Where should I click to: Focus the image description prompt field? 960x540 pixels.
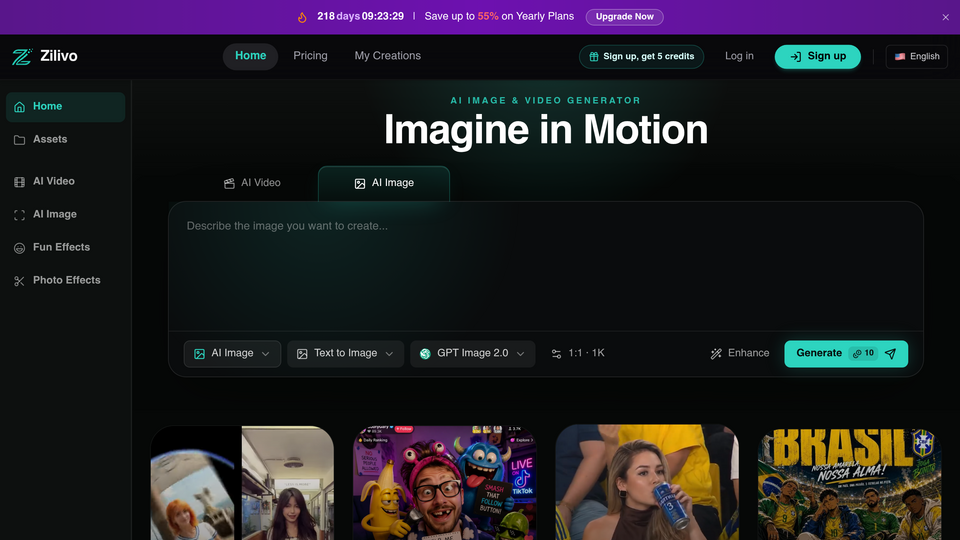click(546, 266)
